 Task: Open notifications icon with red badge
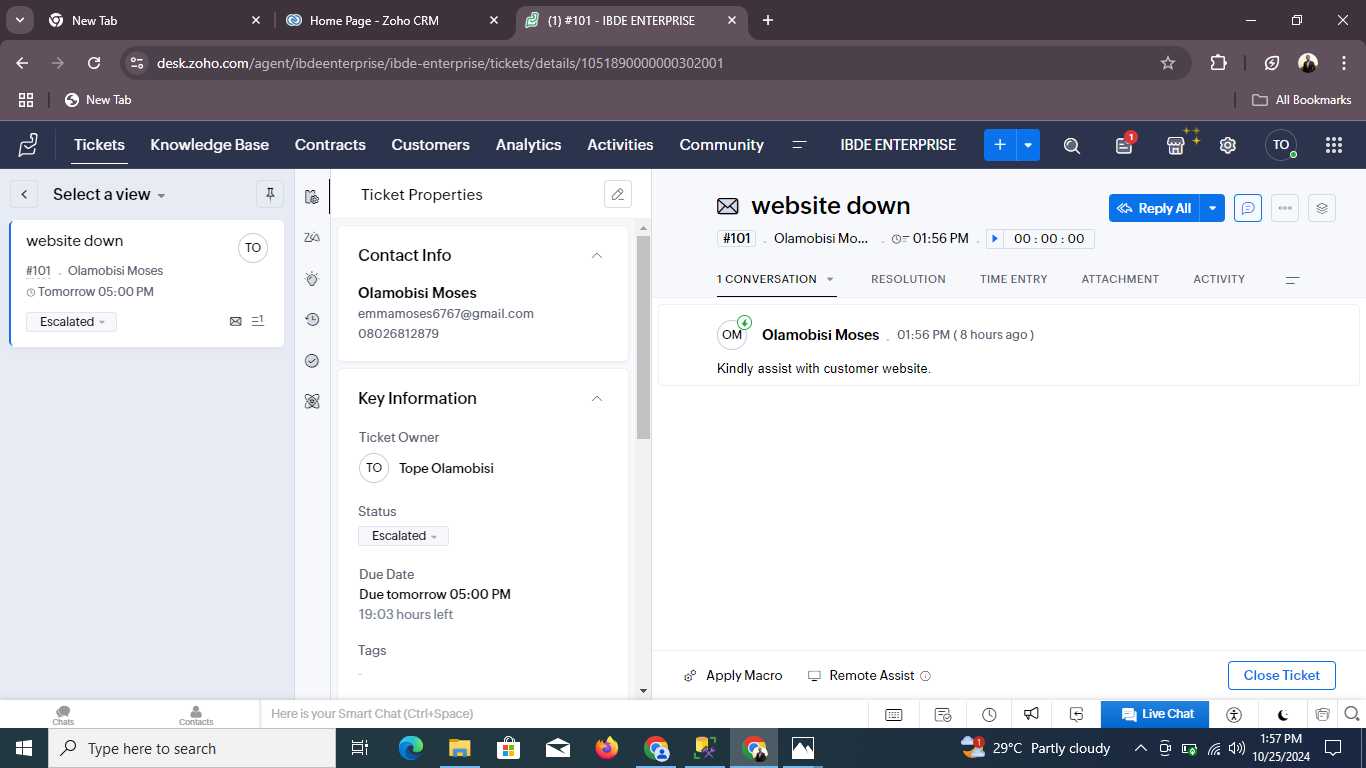point(1125,145)
